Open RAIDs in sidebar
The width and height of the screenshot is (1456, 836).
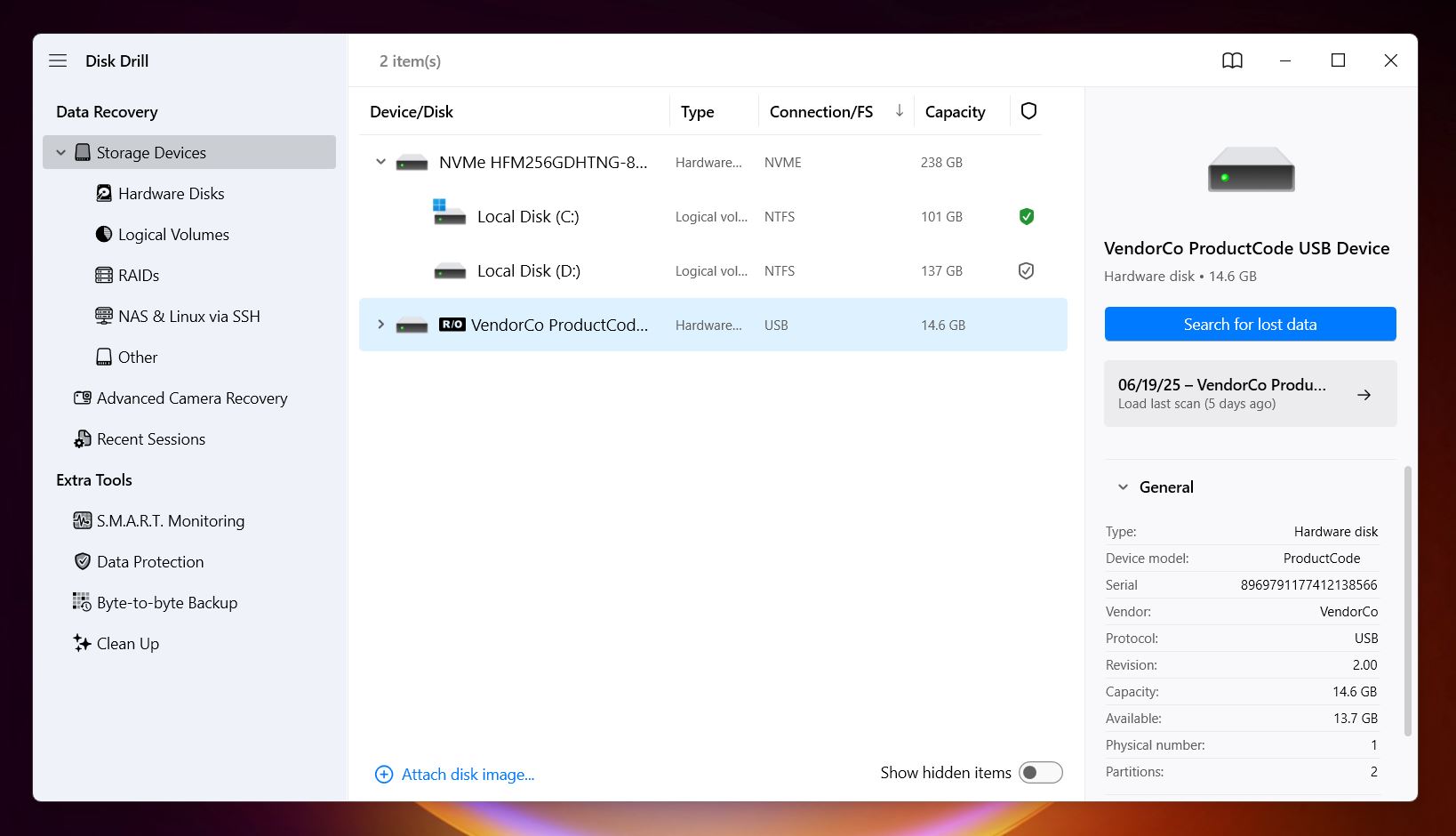pyautogui.click(x=139, y=275)
